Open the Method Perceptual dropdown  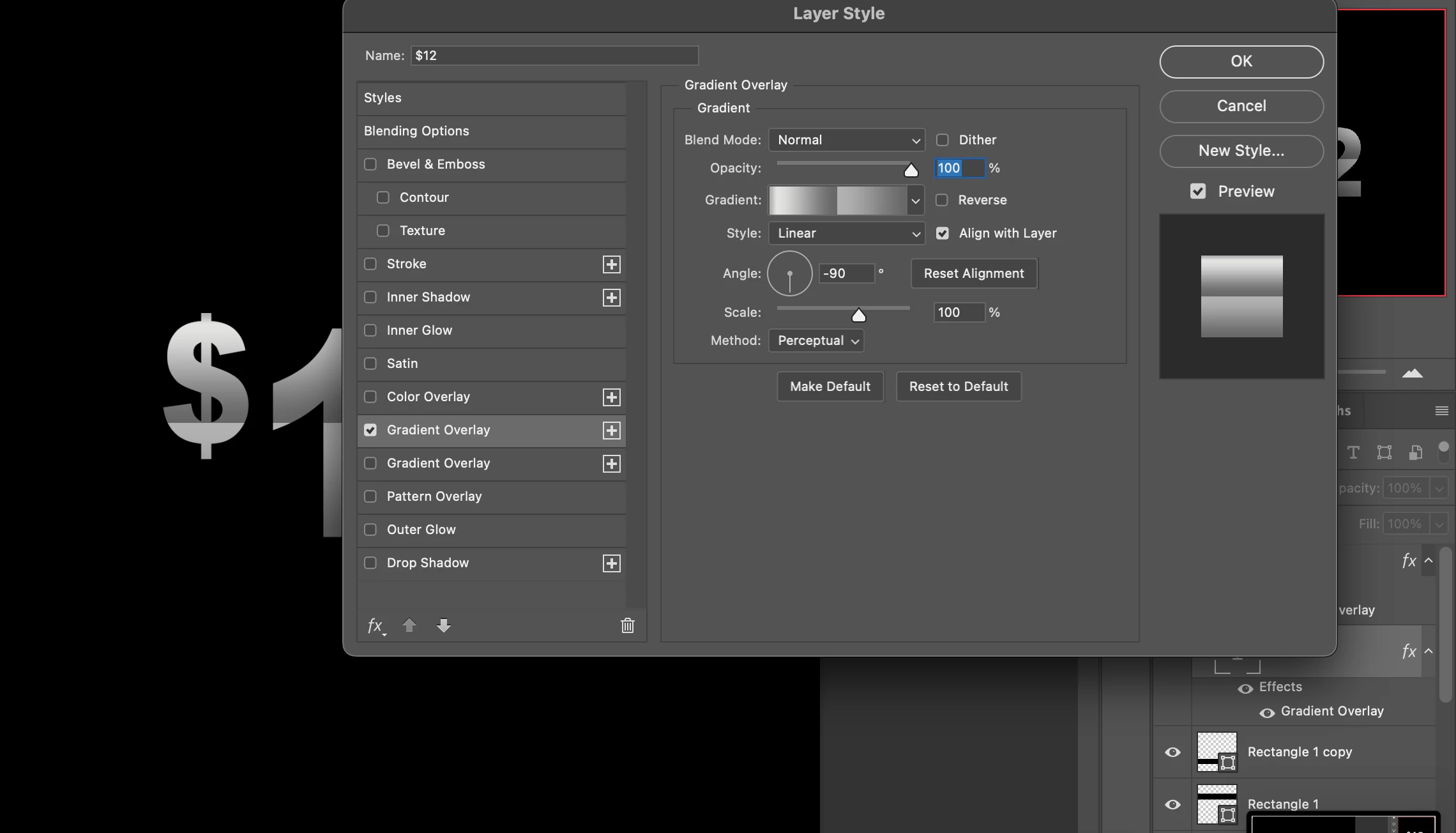pyautogui.click(x=817, y=340)
